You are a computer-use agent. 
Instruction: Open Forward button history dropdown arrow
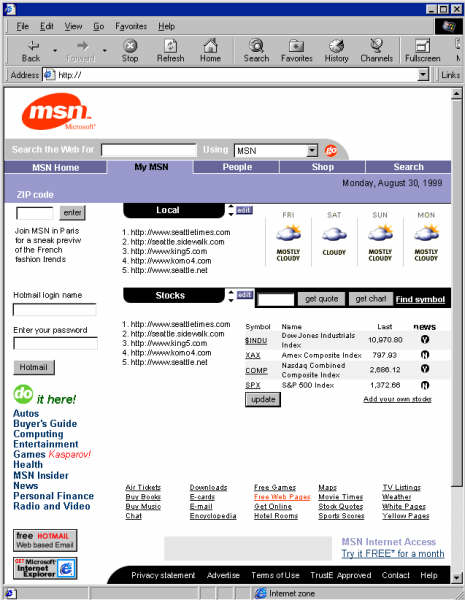coord(104,50)
